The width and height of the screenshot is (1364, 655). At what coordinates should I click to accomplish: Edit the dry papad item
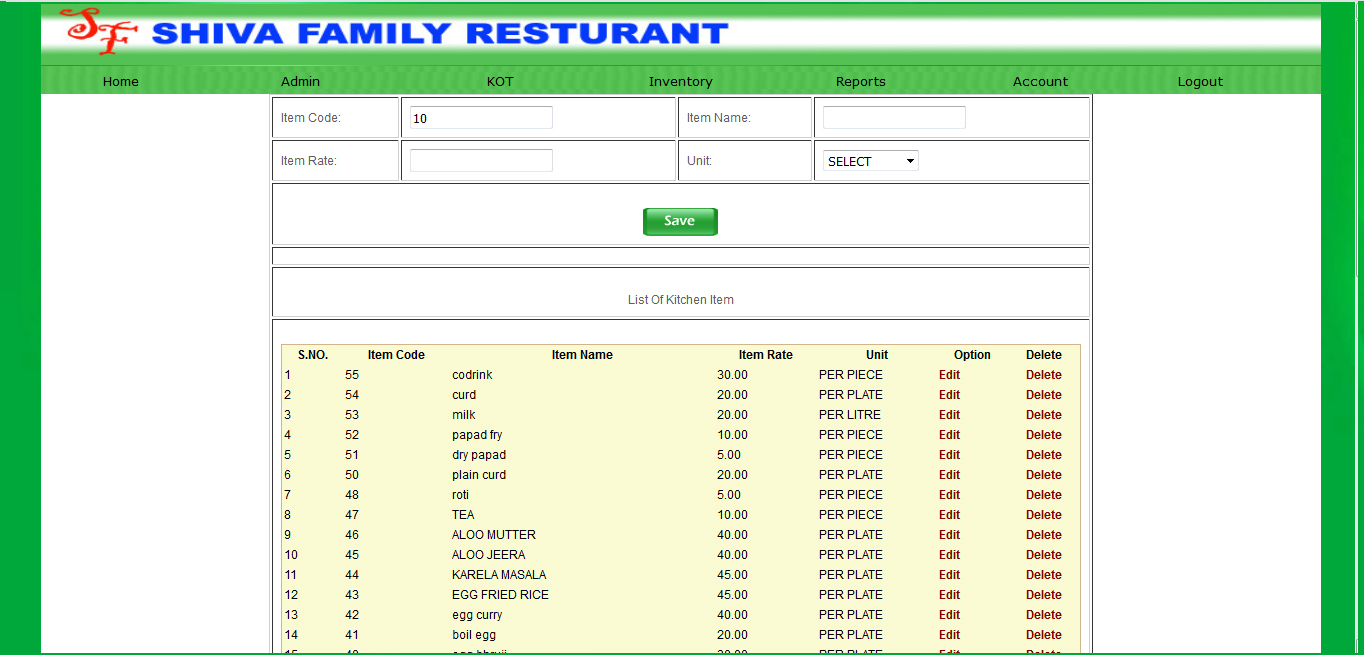[949, 455]
